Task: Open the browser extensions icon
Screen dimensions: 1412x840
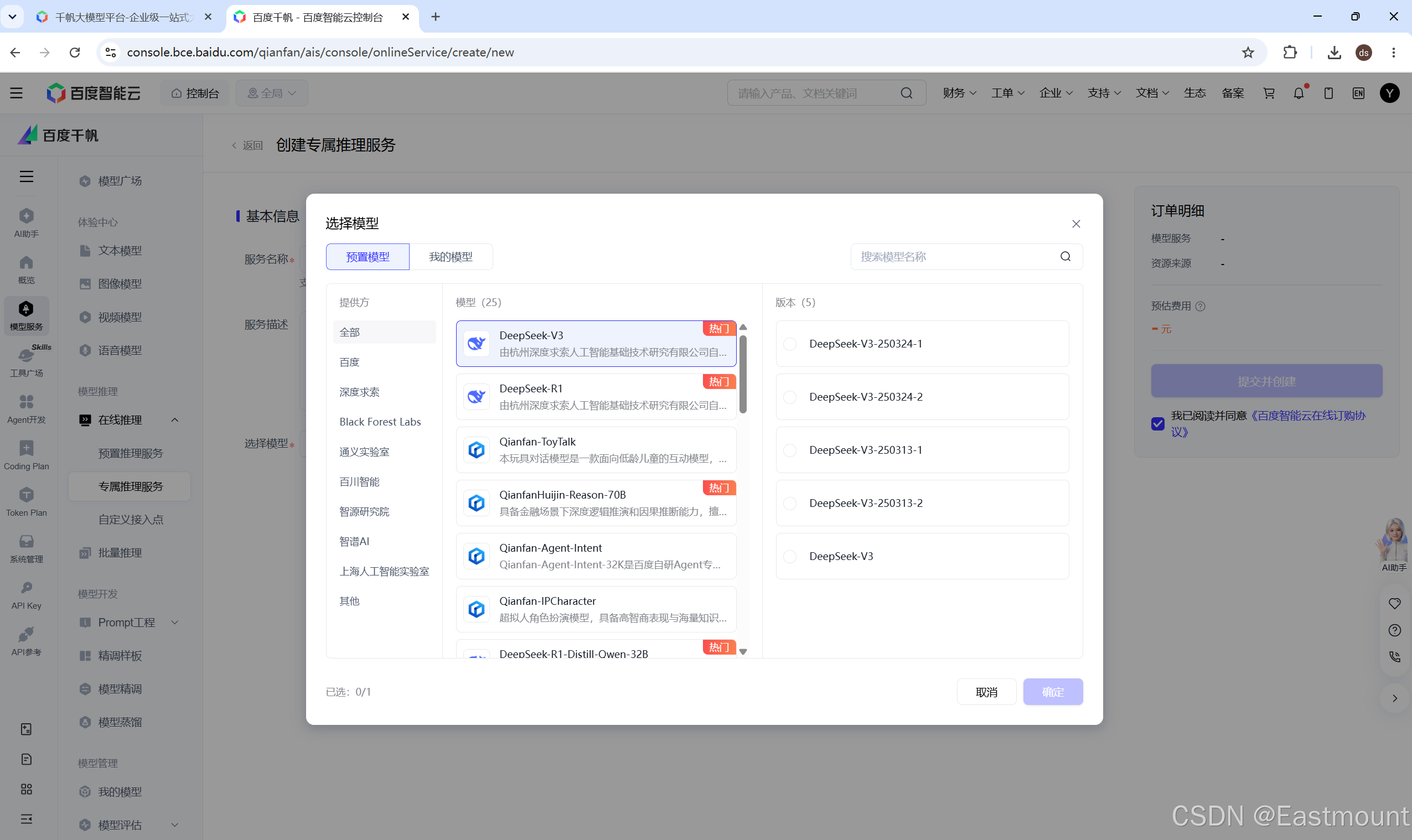Action: point(1290,52)
